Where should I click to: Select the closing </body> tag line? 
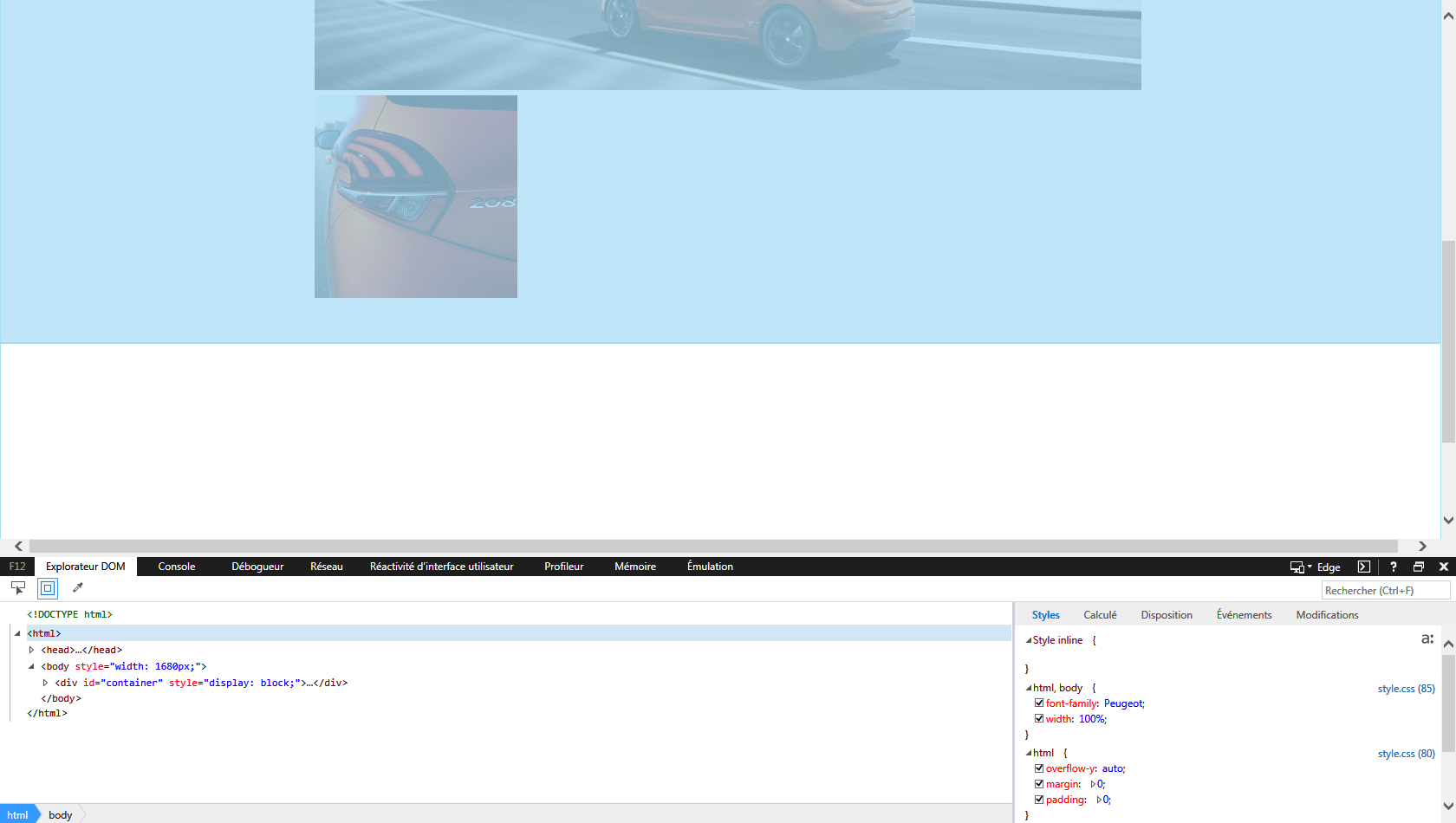tap(61, 698)
